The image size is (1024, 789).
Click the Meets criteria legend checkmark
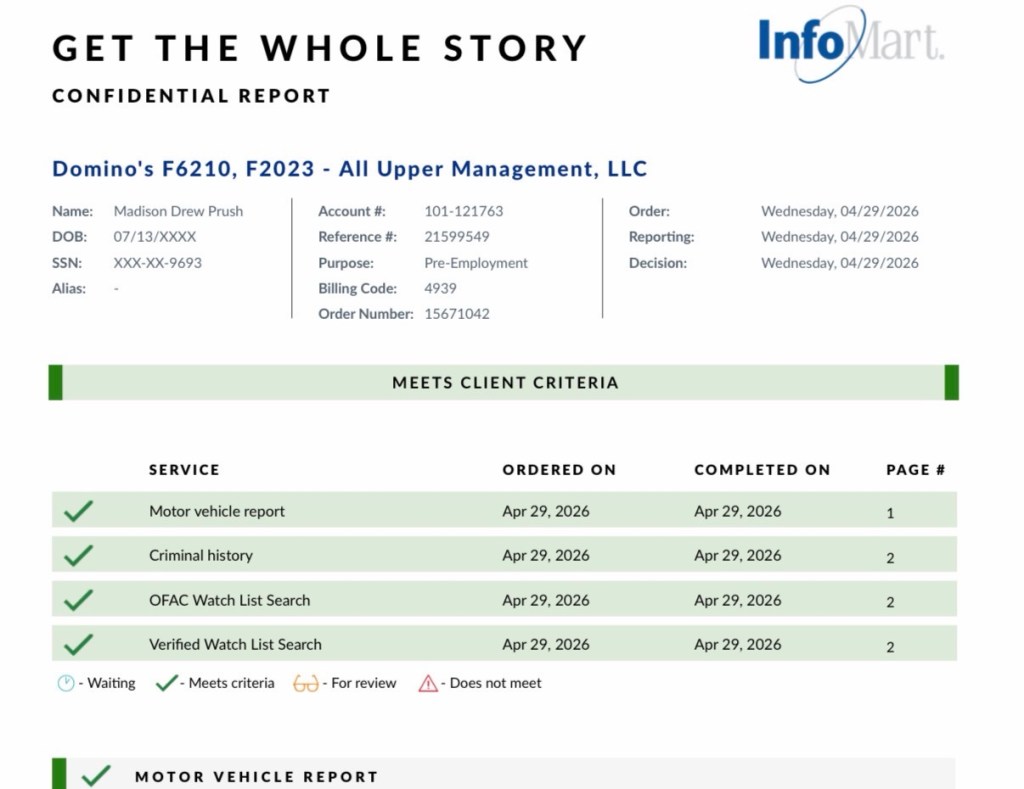pos(167,683)
